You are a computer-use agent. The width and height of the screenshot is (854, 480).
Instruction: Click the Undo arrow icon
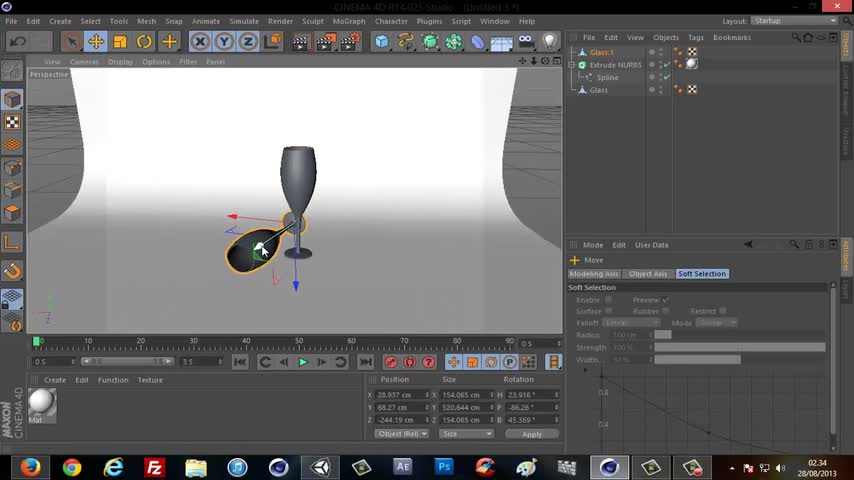[18, 41]
